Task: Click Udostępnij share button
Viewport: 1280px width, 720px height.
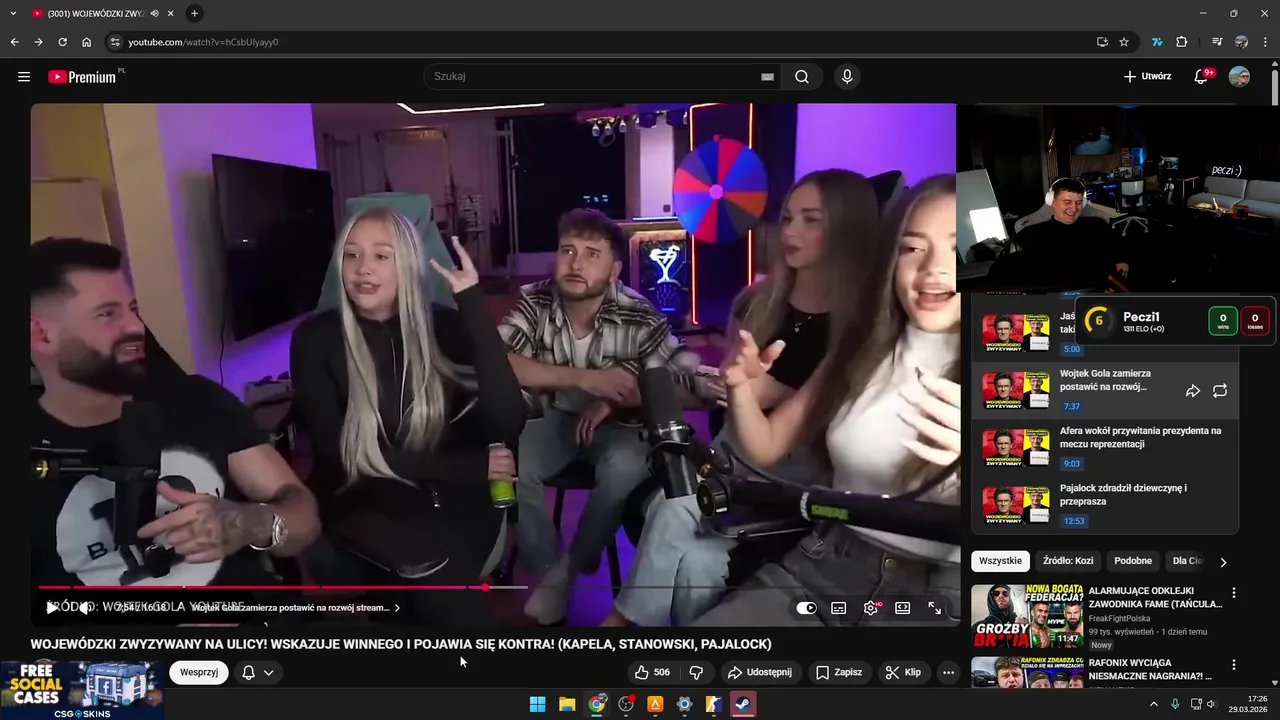Action: click(759, 672)
